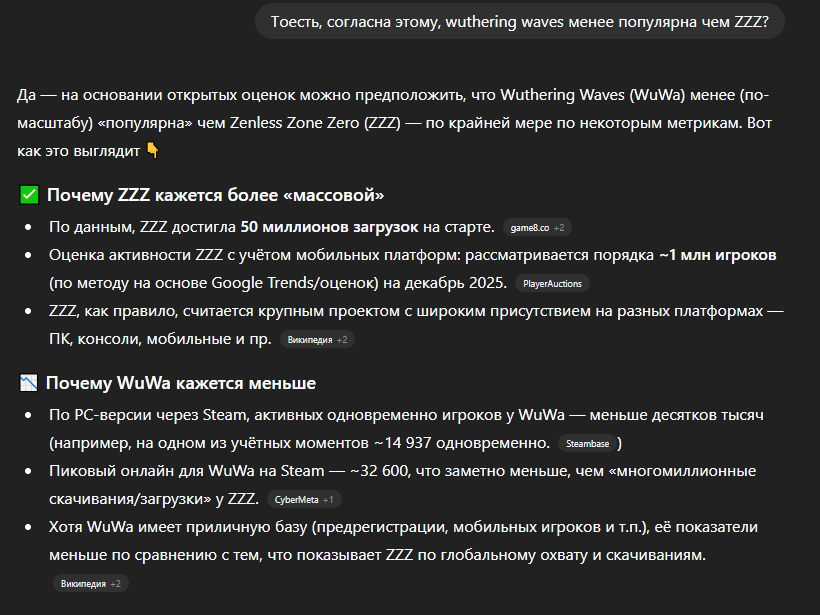This screenshot has height=615, width=820.
Task: Click the Википедия chip after 'мобильные и пр.'
Action: (x=317, y=339)
